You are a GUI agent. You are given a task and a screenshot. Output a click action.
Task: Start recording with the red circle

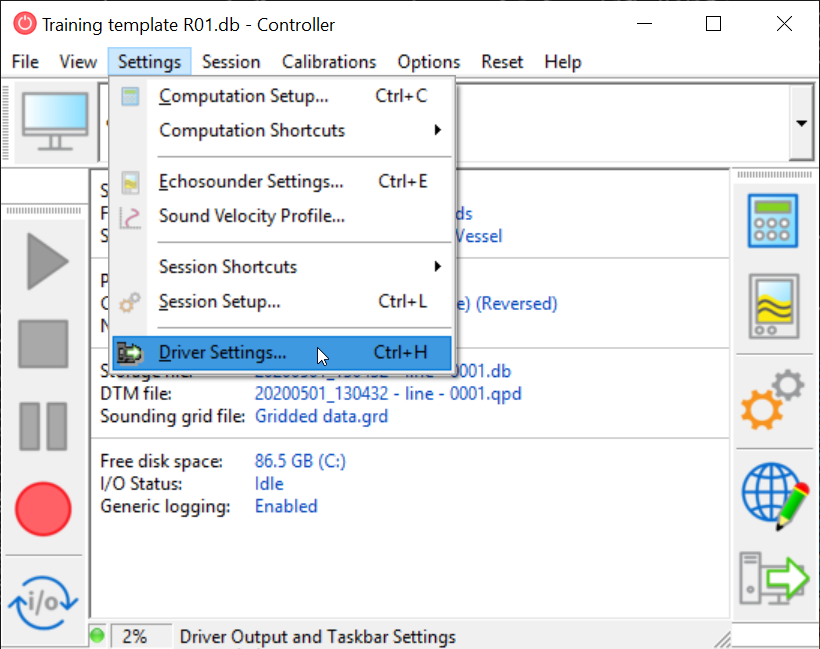(x=43, y=508)
